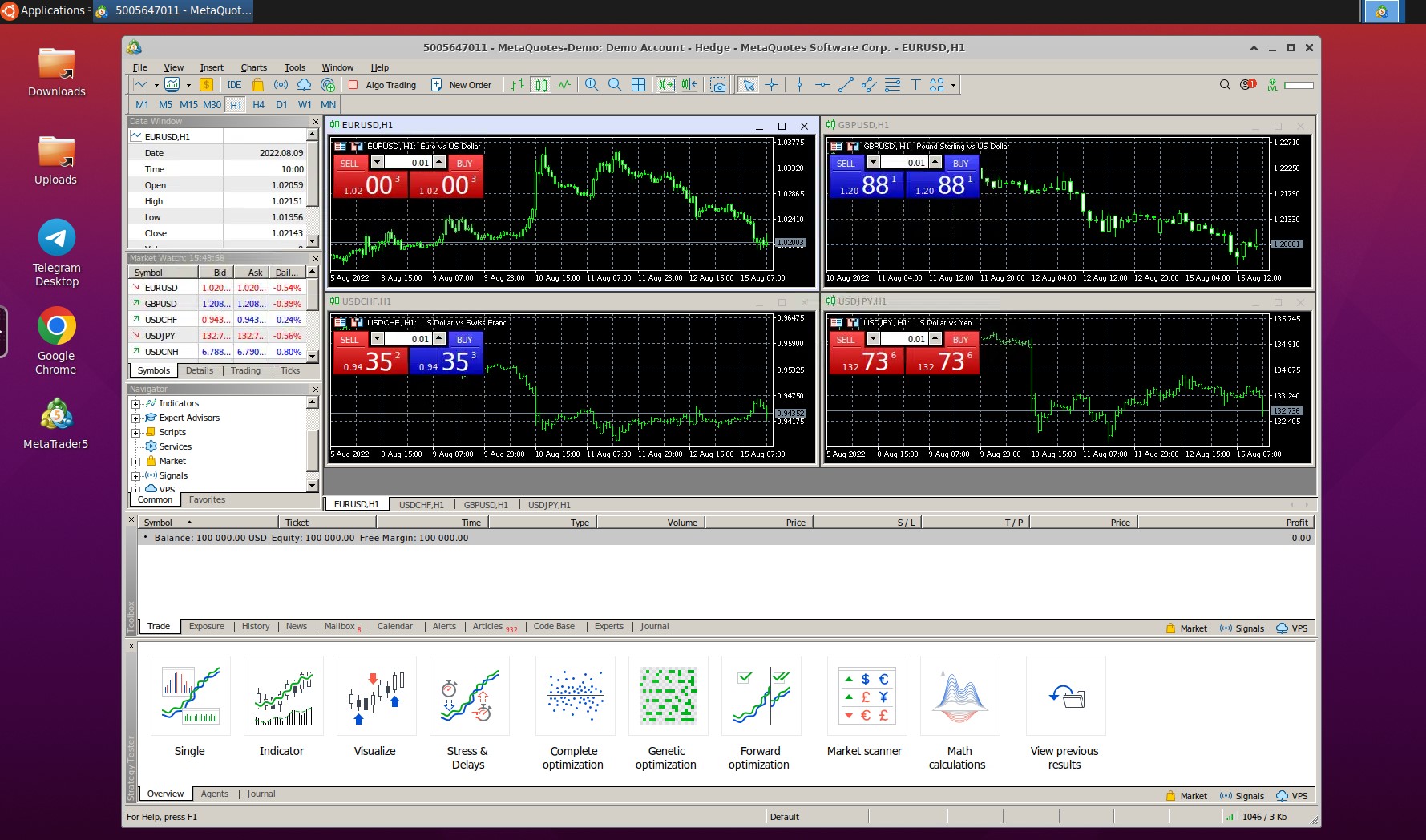Open the MetaEditor IDE from the toolbar
The image size is (1426, 840).
(234, 85)
